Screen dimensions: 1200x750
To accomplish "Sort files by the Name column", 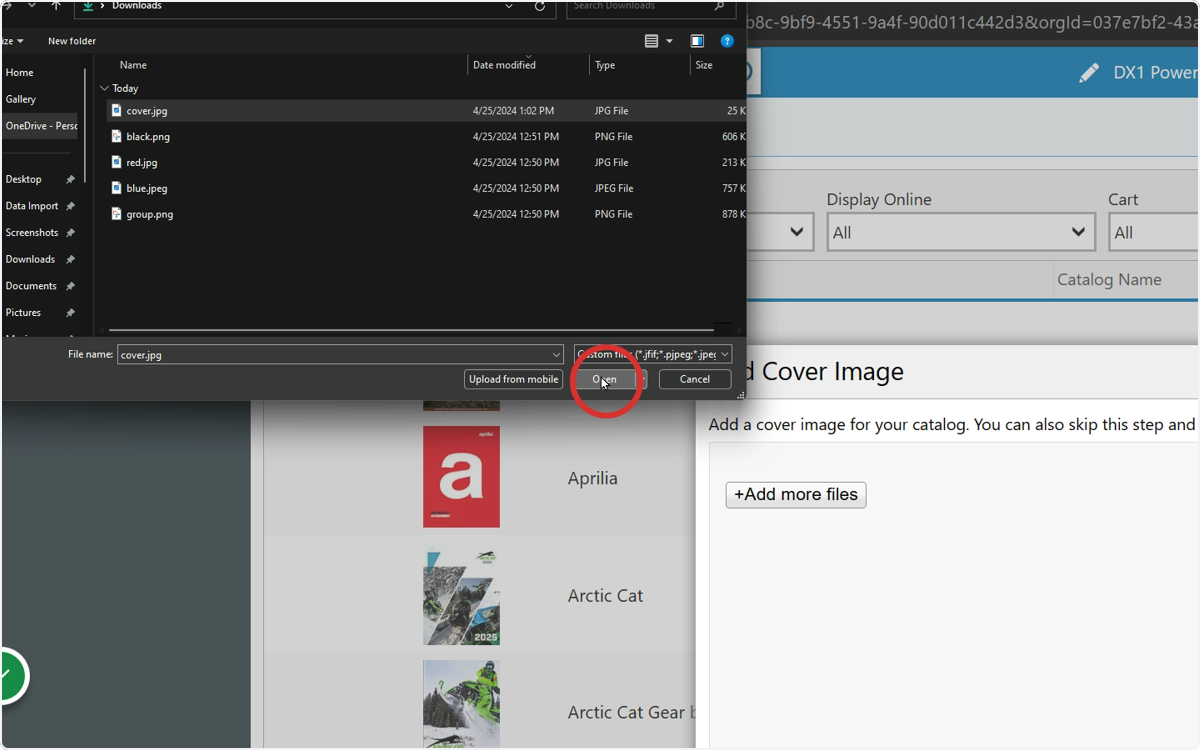I will [x=133, y=65].
